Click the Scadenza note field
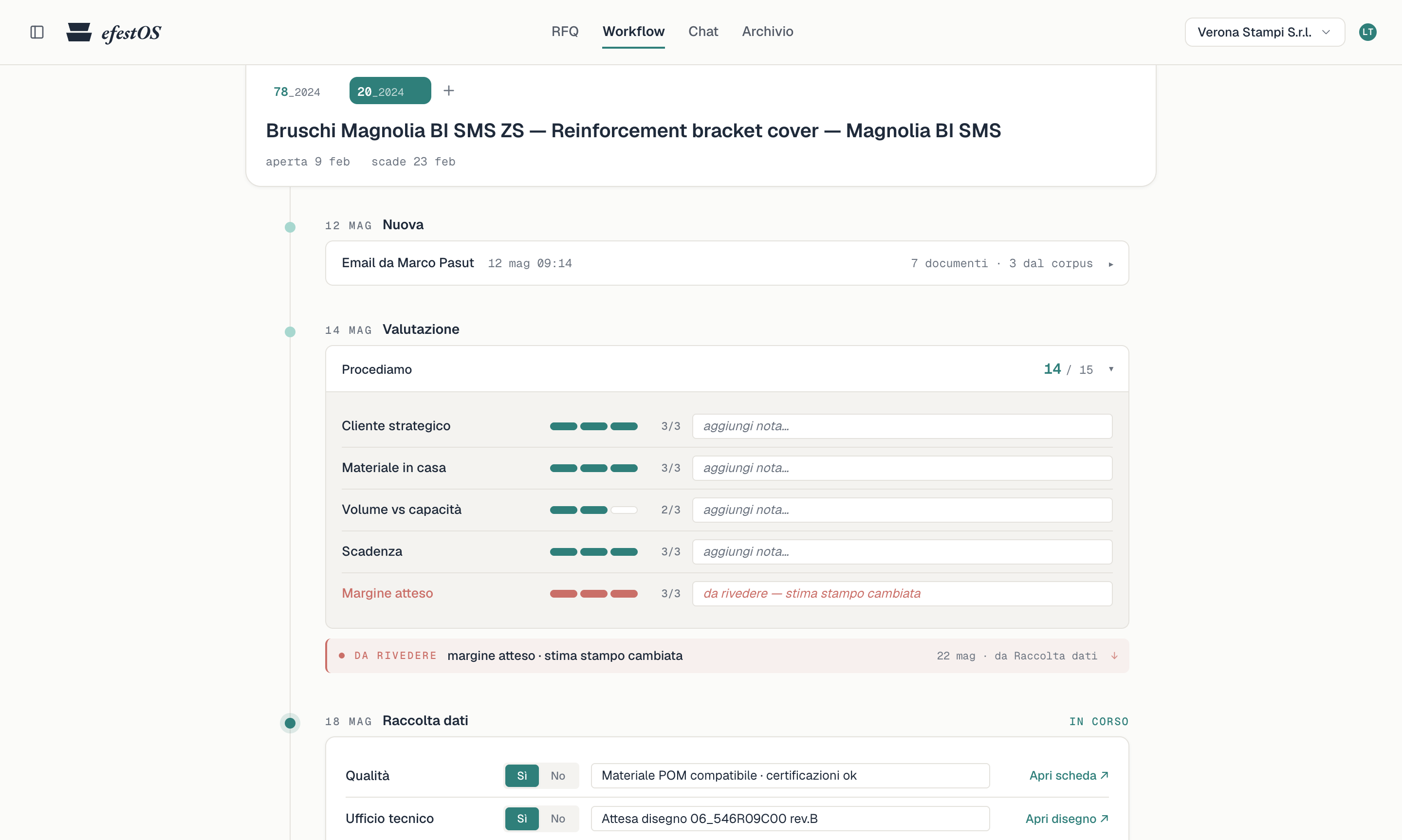 902,552
